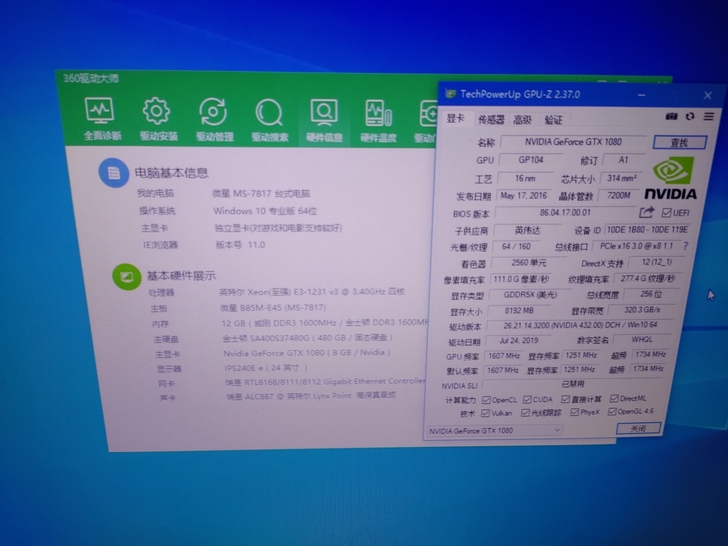Screen dimensions: 728x546
Task: Click the 2560 单元 shaders value
Action: pos(528,263)
